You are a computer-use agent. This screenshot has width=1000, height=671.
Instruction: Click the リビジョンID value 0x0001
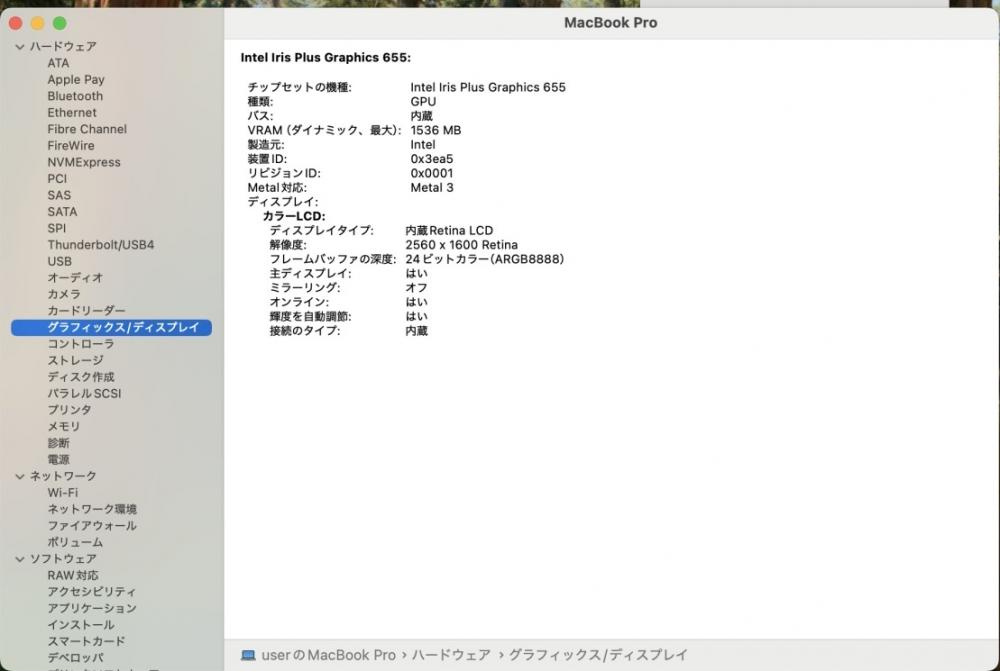coord(432,173)
